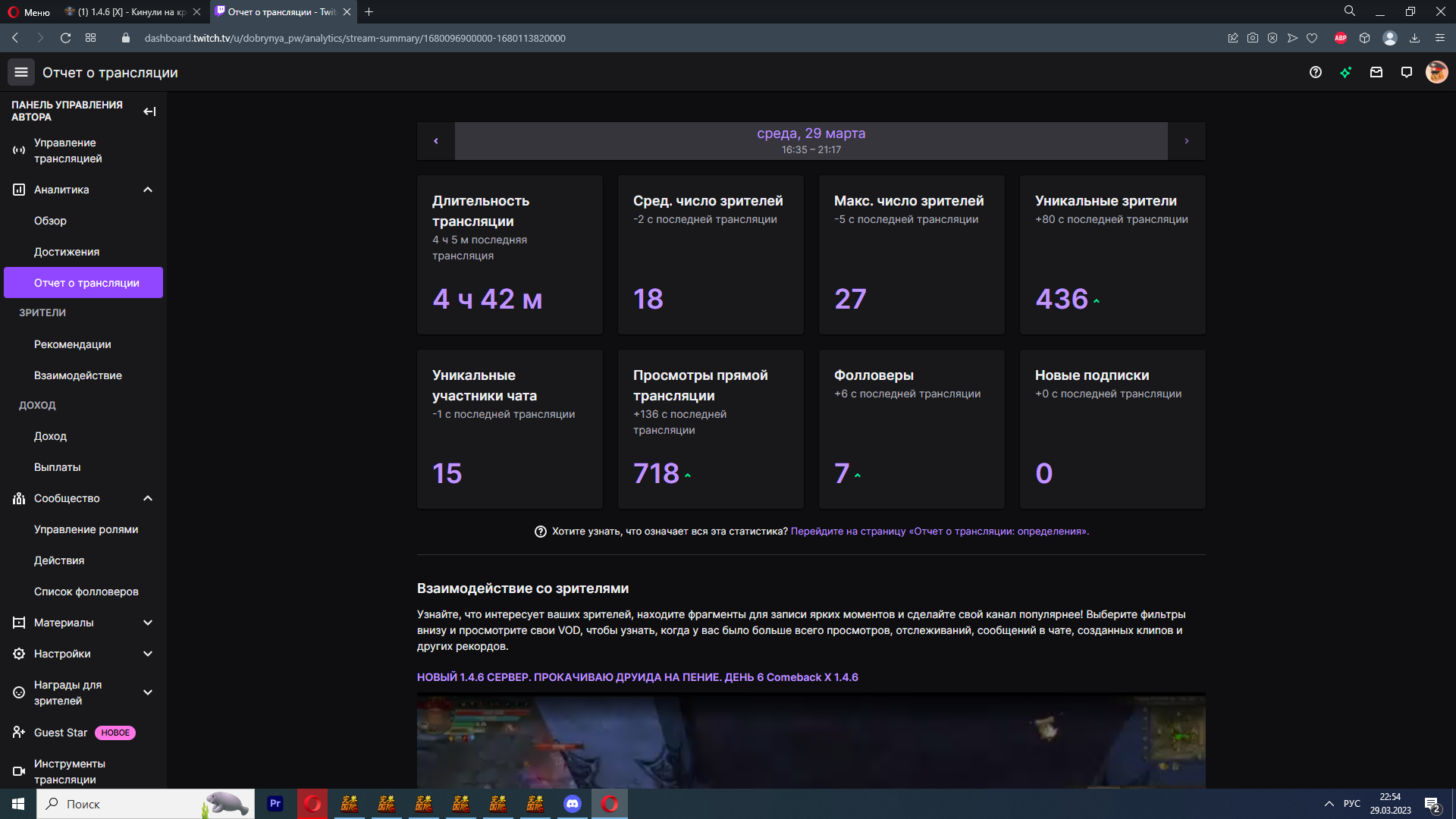The image size is (1456, 819).
Task: Expand the Настройки section
Action: pos(148,654)
